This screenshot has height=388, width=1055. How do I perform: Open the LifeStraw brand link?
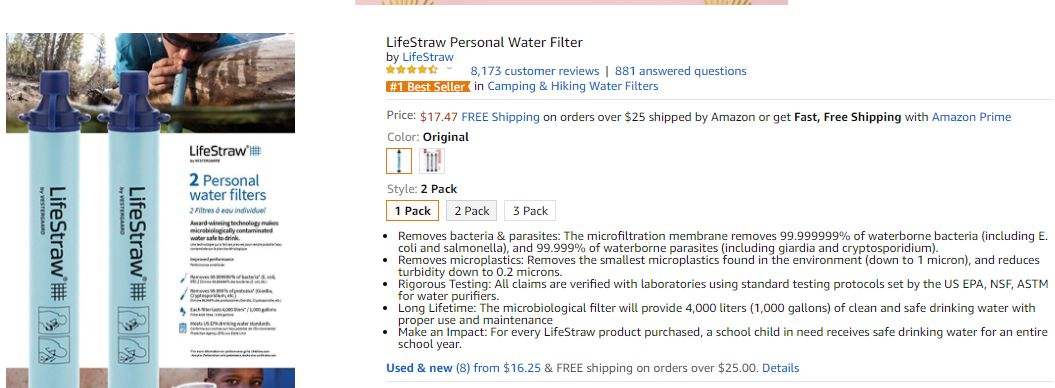[428, 57]
